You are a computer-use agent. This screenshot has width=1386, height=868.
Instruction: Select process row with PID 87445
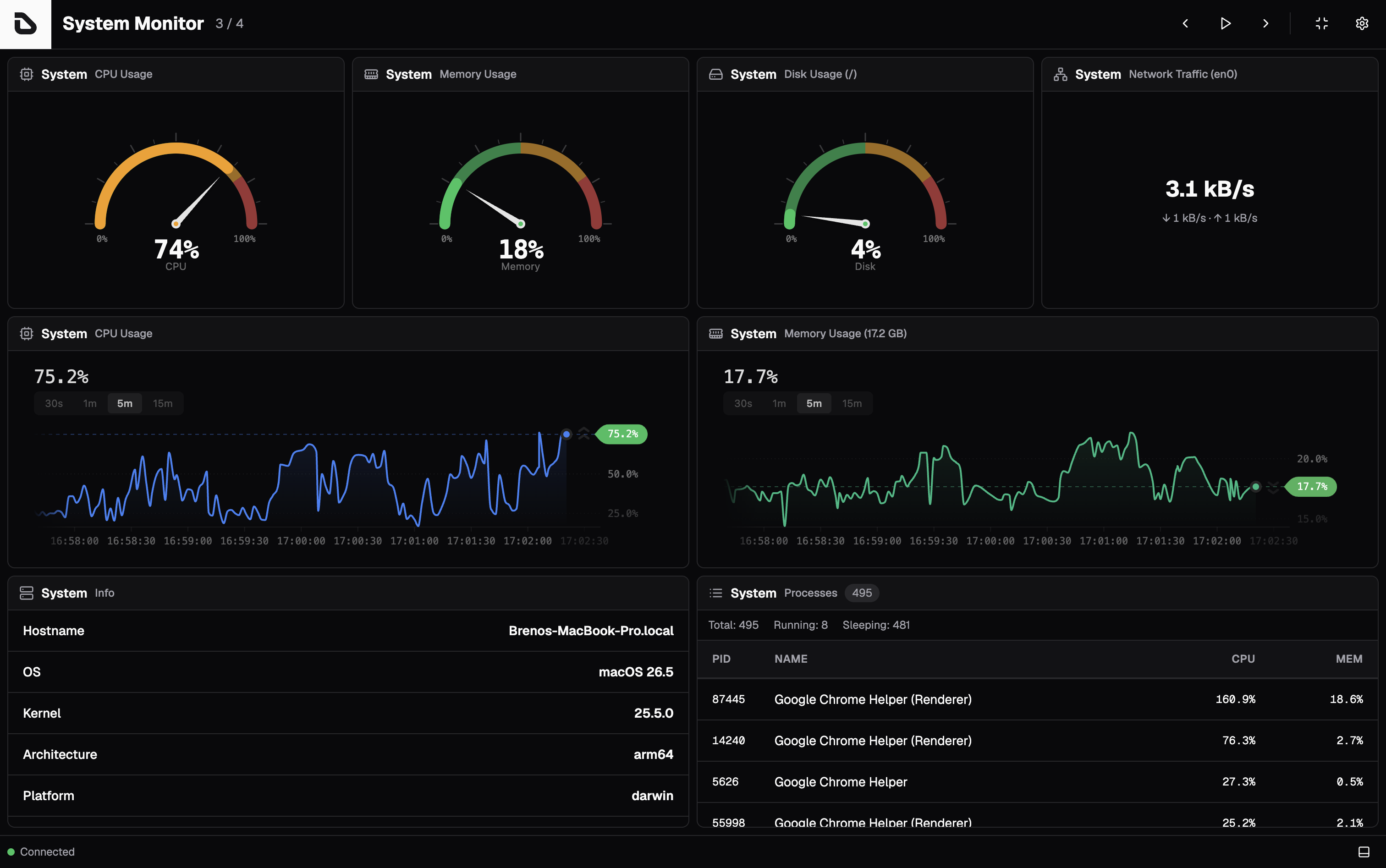tap(1037, 699)
